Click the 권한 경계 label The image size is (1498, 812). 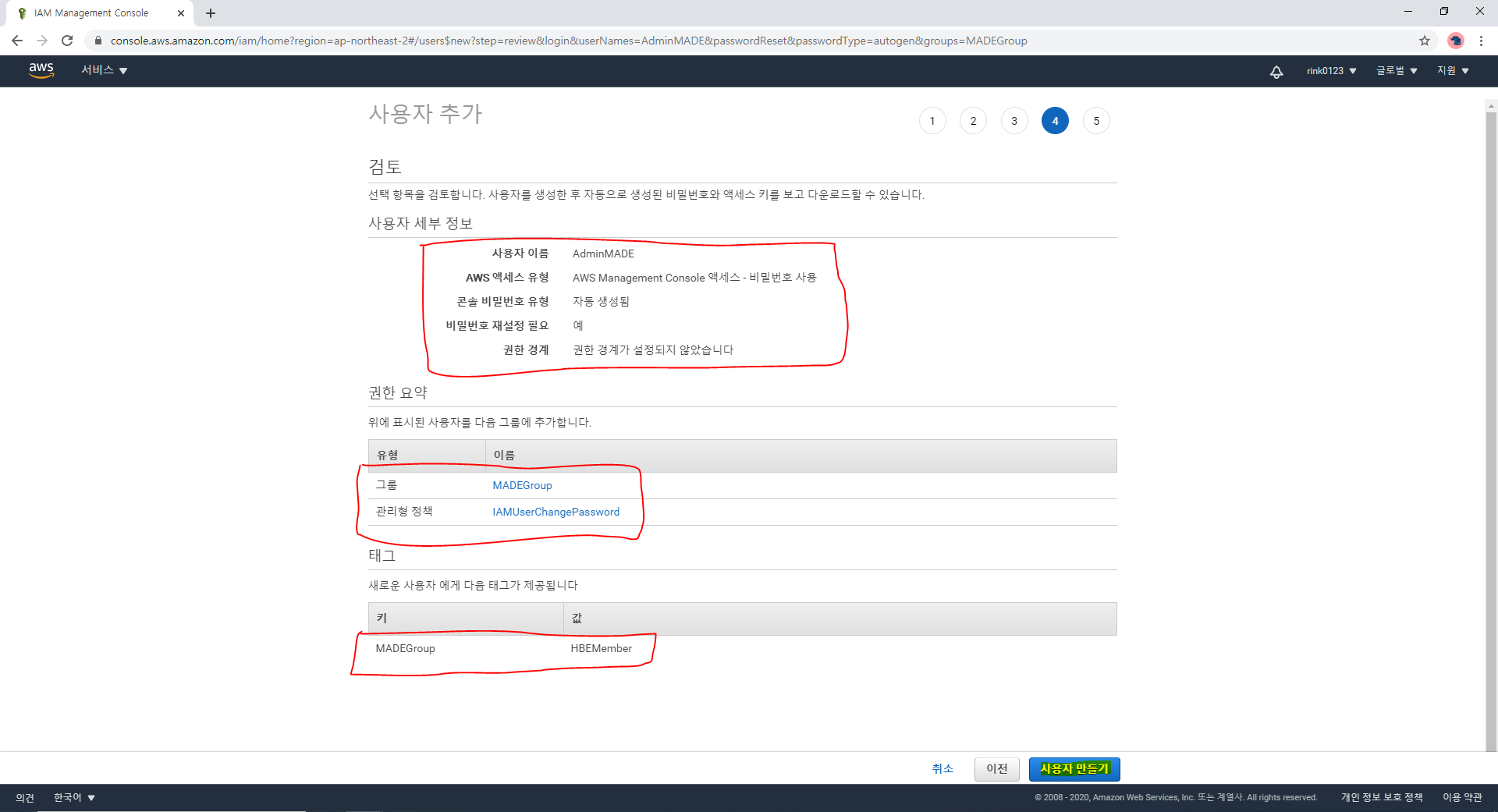[526, 349]
